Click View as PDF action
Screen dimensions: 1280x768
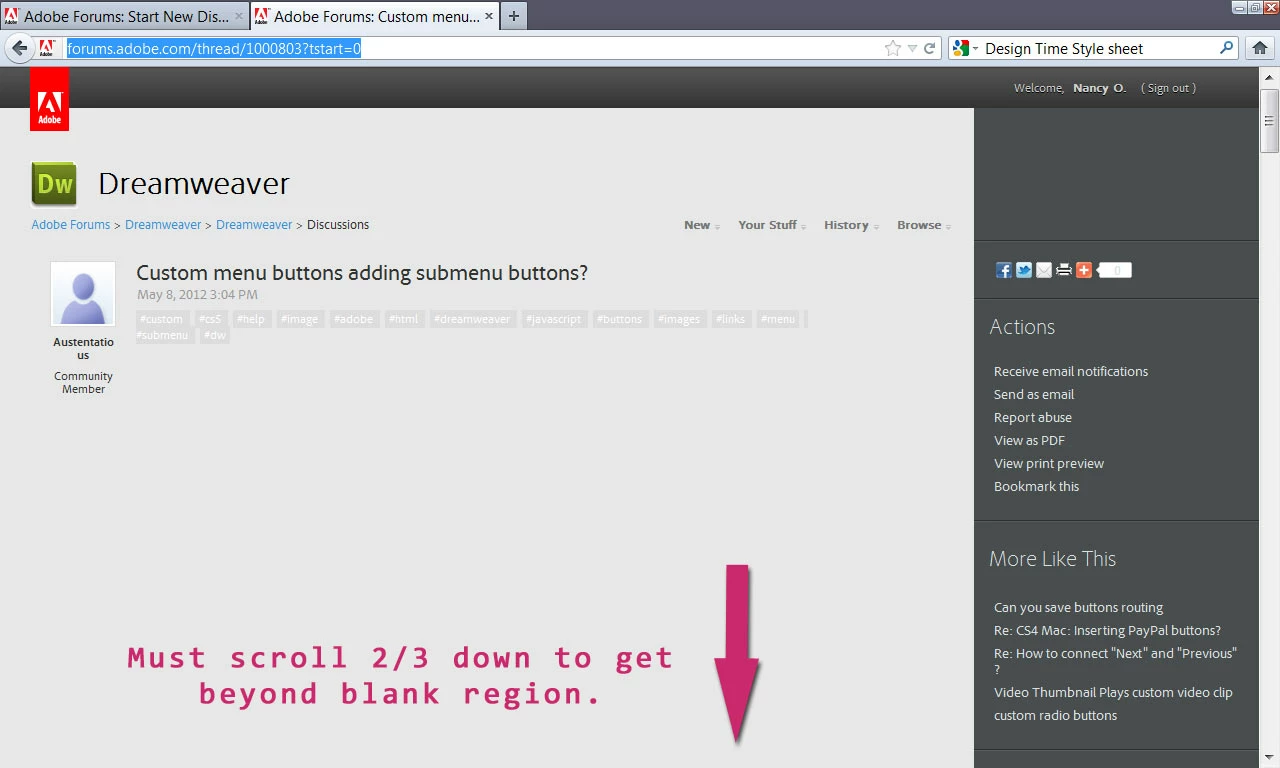click(1029, 440)
